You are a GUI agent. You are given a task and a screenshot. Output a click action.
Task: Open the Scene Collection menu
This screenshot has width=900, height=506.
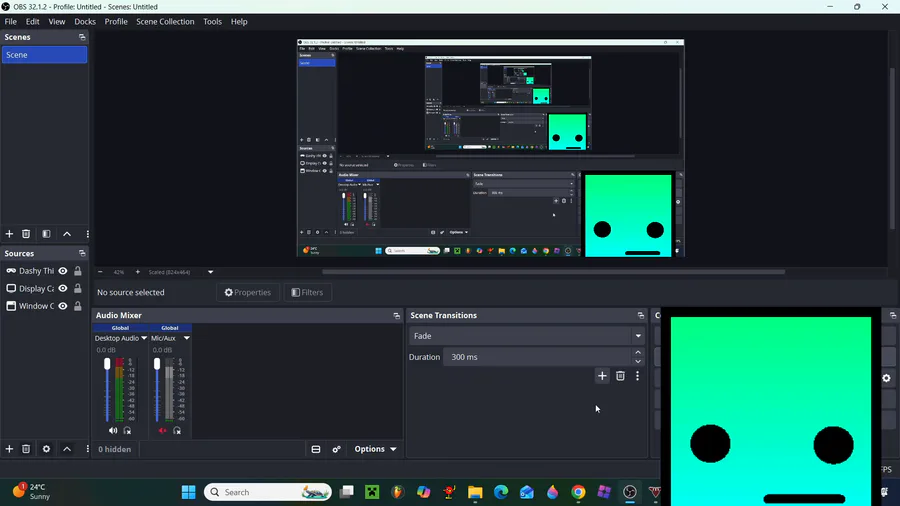165,22
